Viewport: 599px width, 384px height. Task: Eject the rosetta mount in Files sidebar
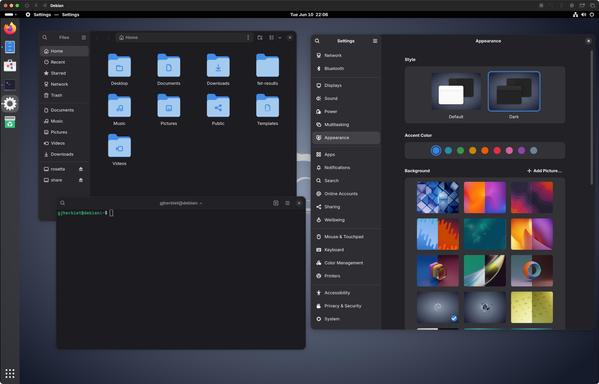[x=81, y=169]
